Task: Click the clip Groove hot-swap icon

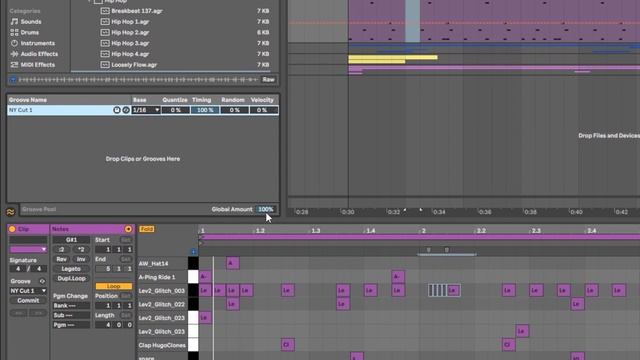Action: point(42,281)
